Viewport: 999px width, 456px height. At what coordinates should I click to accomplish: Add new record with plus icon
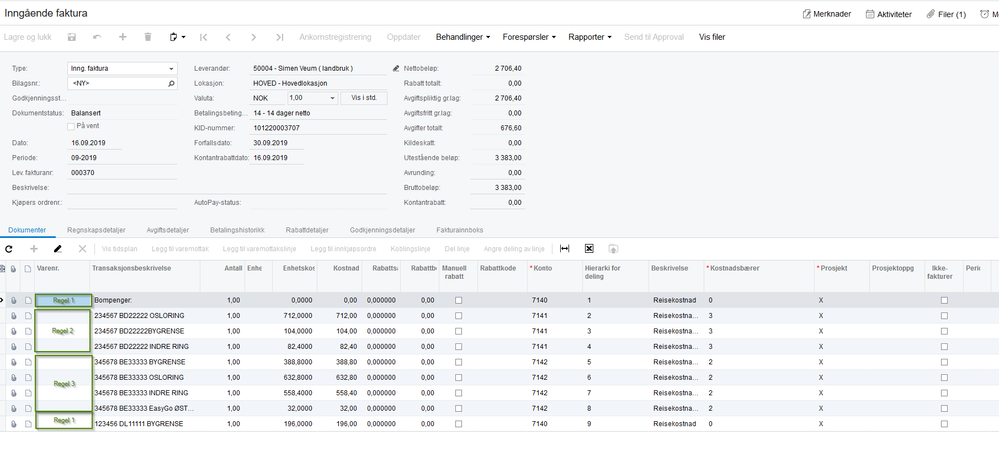coord(123,38)
